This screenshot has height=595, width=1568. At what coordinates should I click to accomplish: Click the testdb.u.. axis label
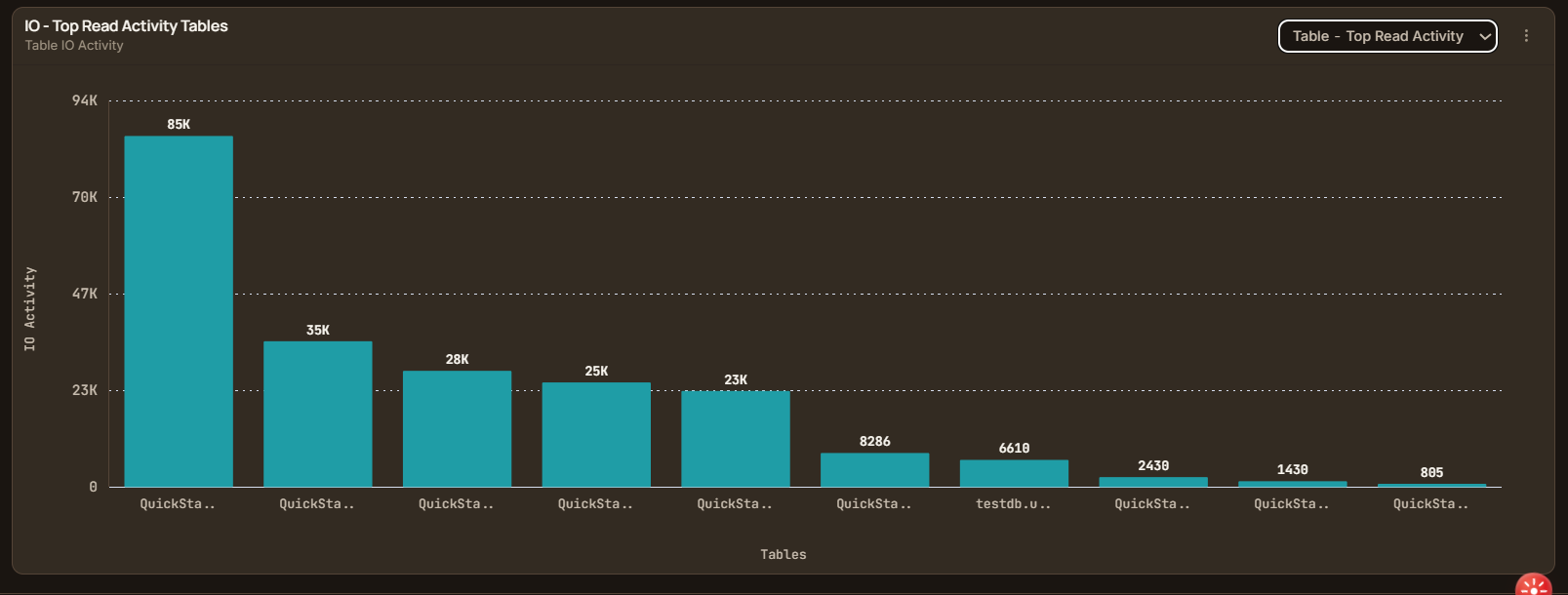[x=1014, y=504]
